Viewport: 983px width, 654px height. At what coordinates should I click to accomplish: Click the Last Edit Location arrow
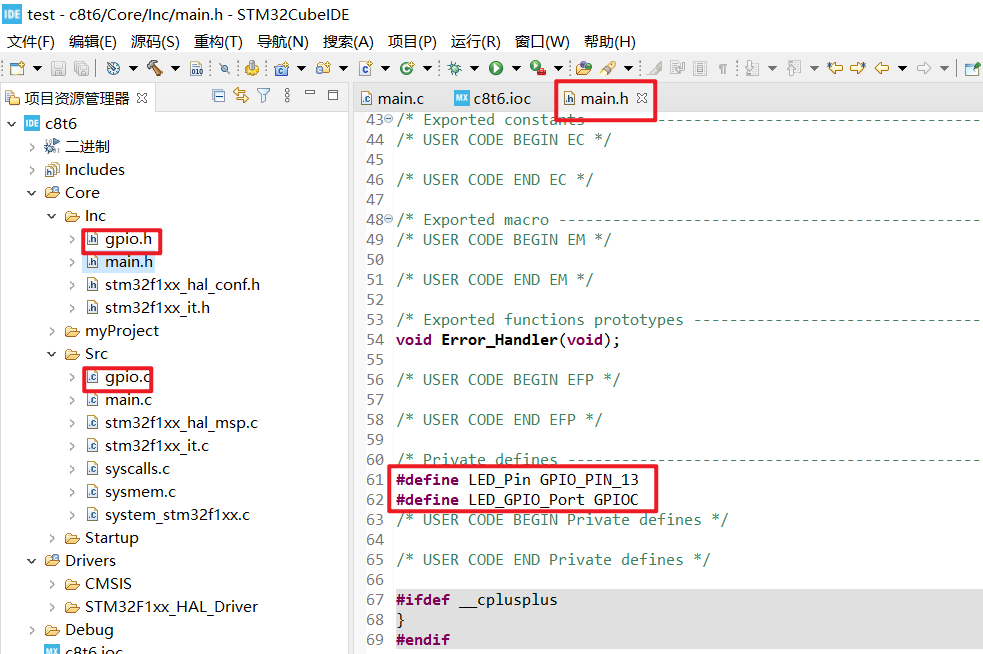point(835,68)
